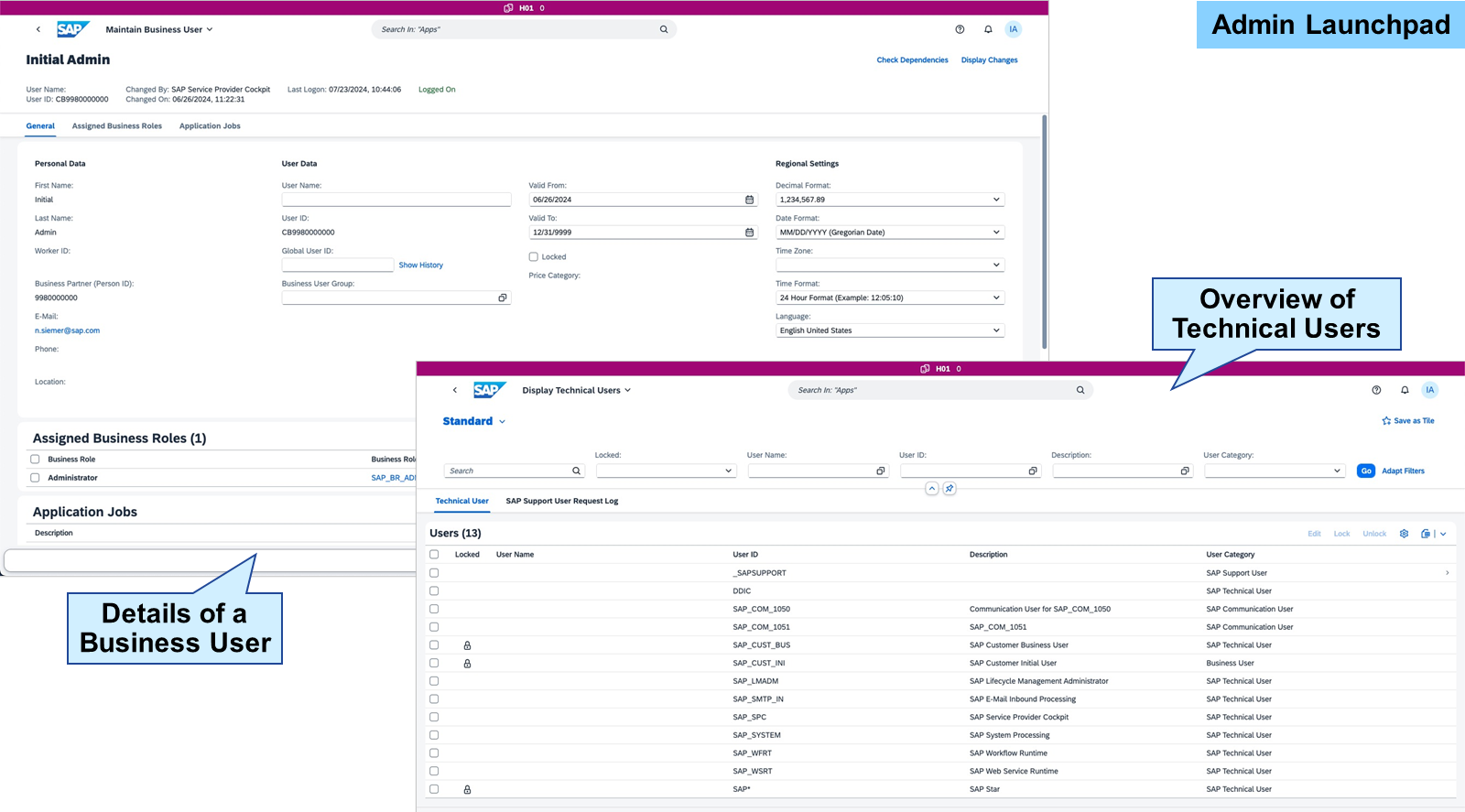Image resolution: width=1465 pixels, height=812 pixels.
Task: Open notifications bell in Display Technical Users
Action: (x=1405, y=390)
